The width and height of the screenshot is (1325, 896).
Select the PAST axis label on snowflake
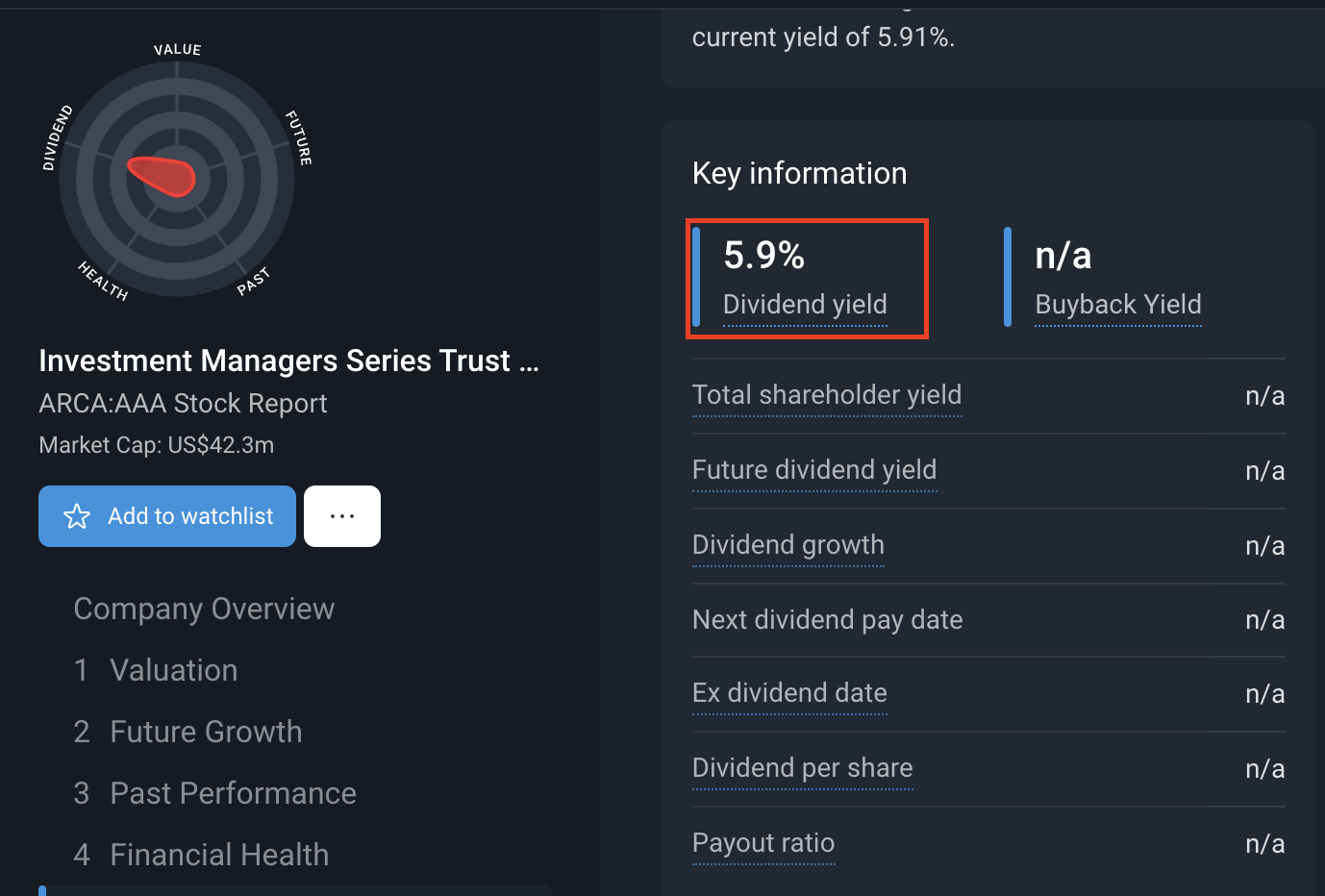tap(254, 282)
